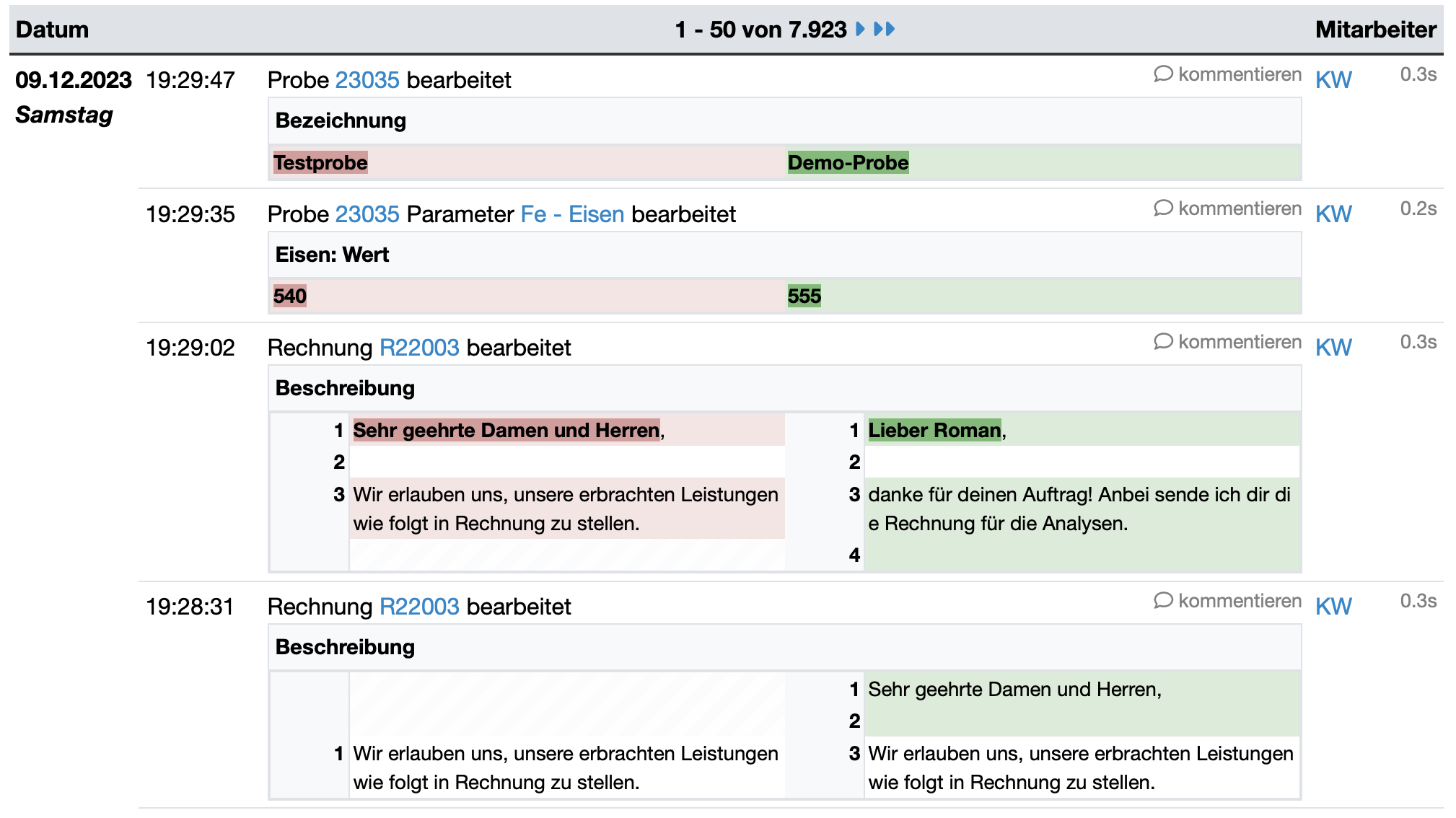Open Probe 23035 link in Parameter entry
This screenshot has height=818, width=1456.
(x=367, y=214)
